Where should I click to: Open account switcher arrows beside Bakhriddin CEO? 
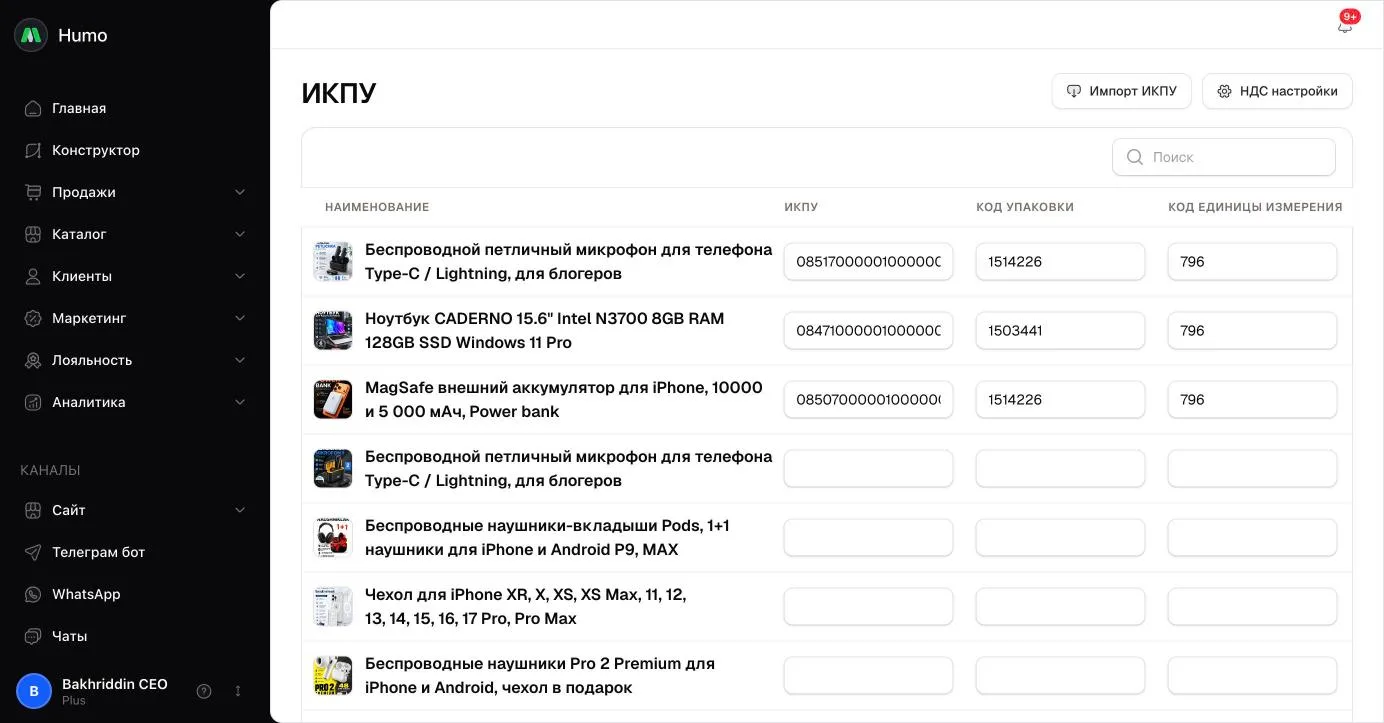pyautogui.click(x=238, y=691)
